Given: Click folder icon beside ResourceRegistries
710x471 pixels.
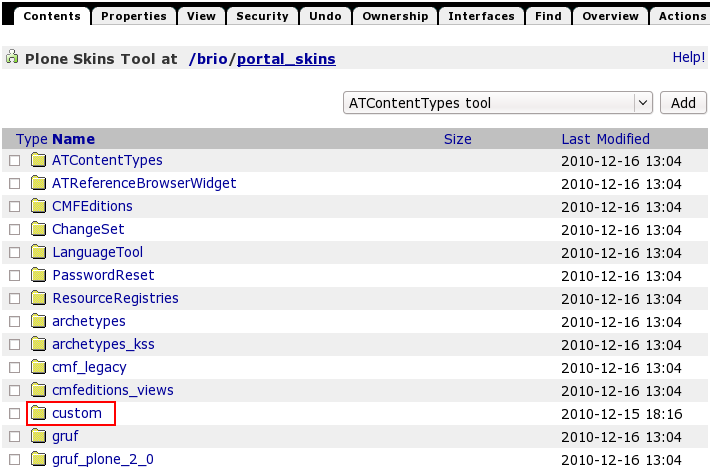Looking at the screenshot, I should pyautogui.click(x=38, y=298).
